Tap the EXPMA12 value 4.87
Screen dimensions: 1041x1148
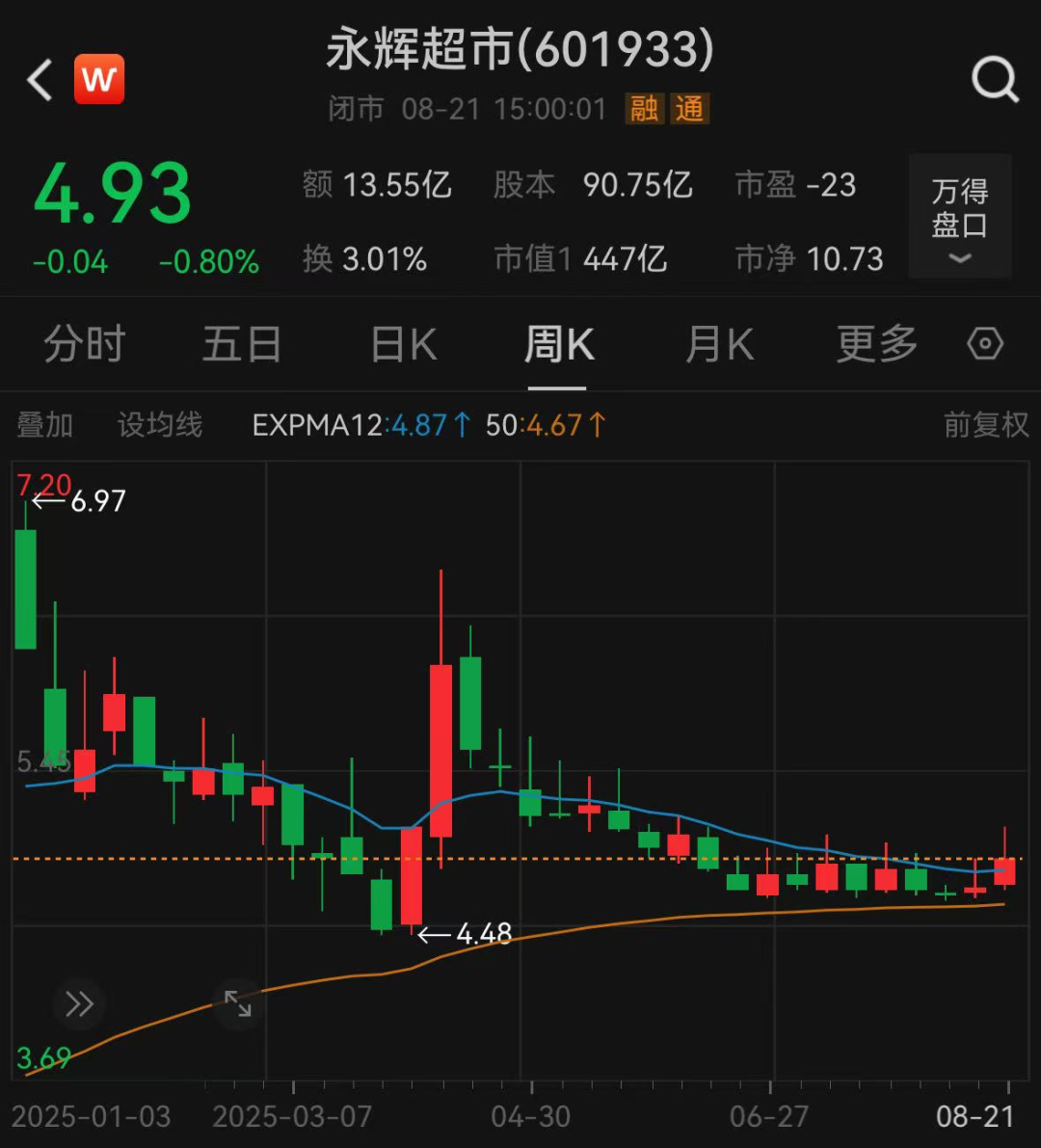tap(419, 425)
